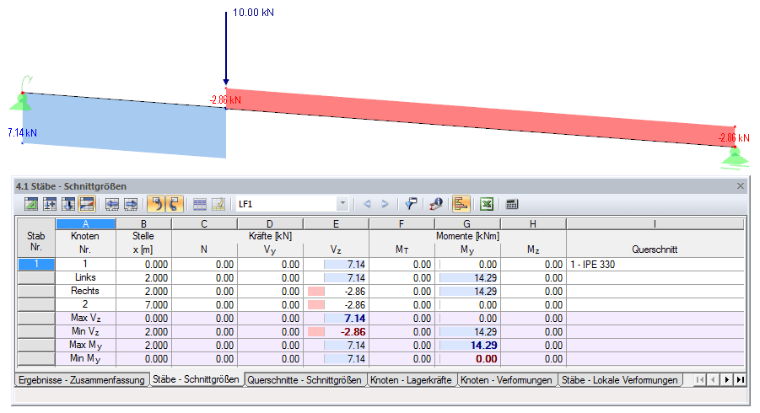Jump to first tab with scroll button
This screenshot has width=760, height=413.
click(699, 380)
